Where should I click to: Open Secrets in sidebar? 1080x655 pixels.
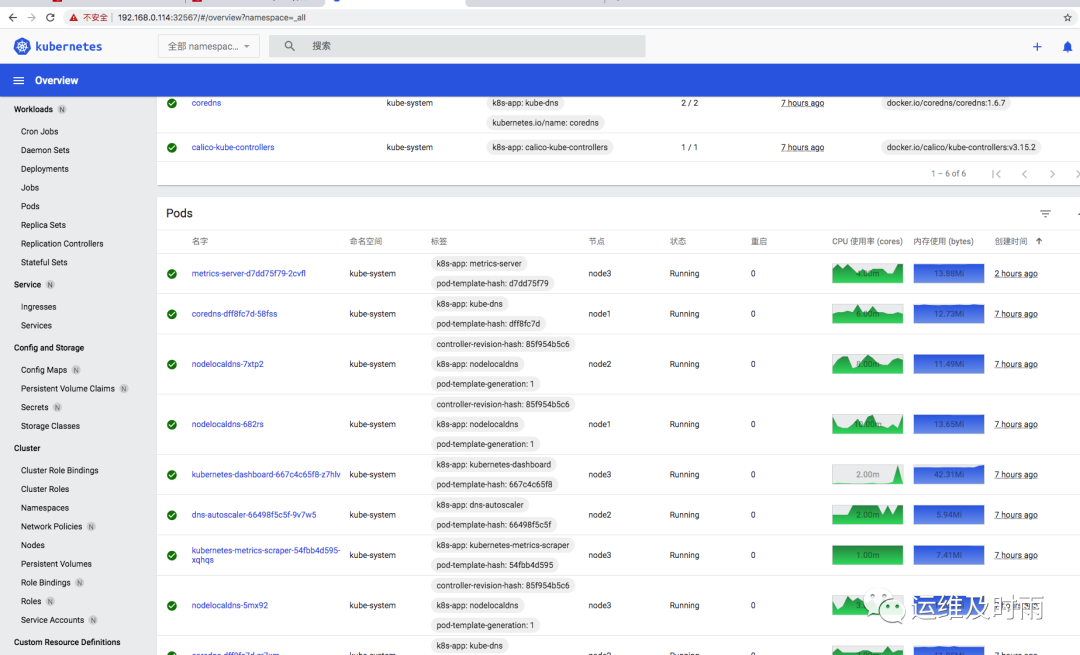34,407
